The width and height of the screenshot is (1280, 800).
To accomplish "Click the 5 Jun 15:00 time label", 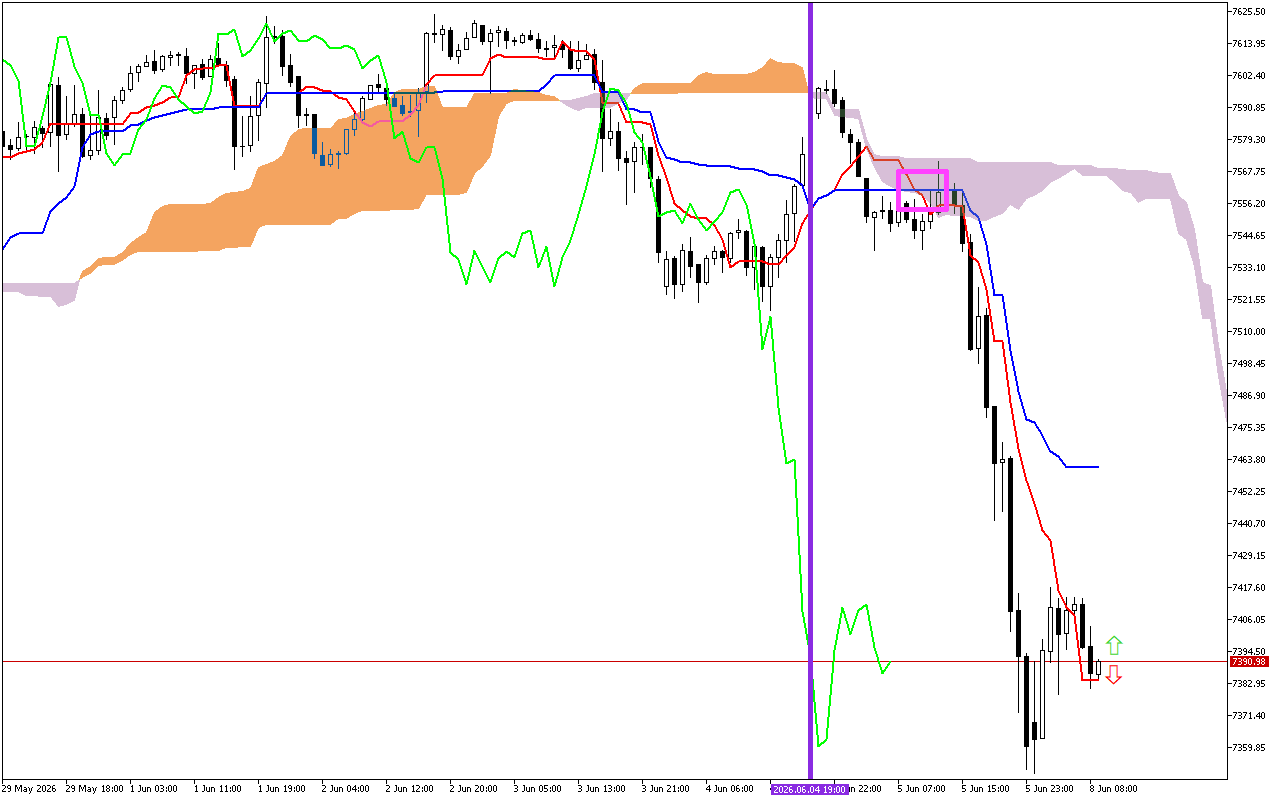I will [x=988, y=789].
